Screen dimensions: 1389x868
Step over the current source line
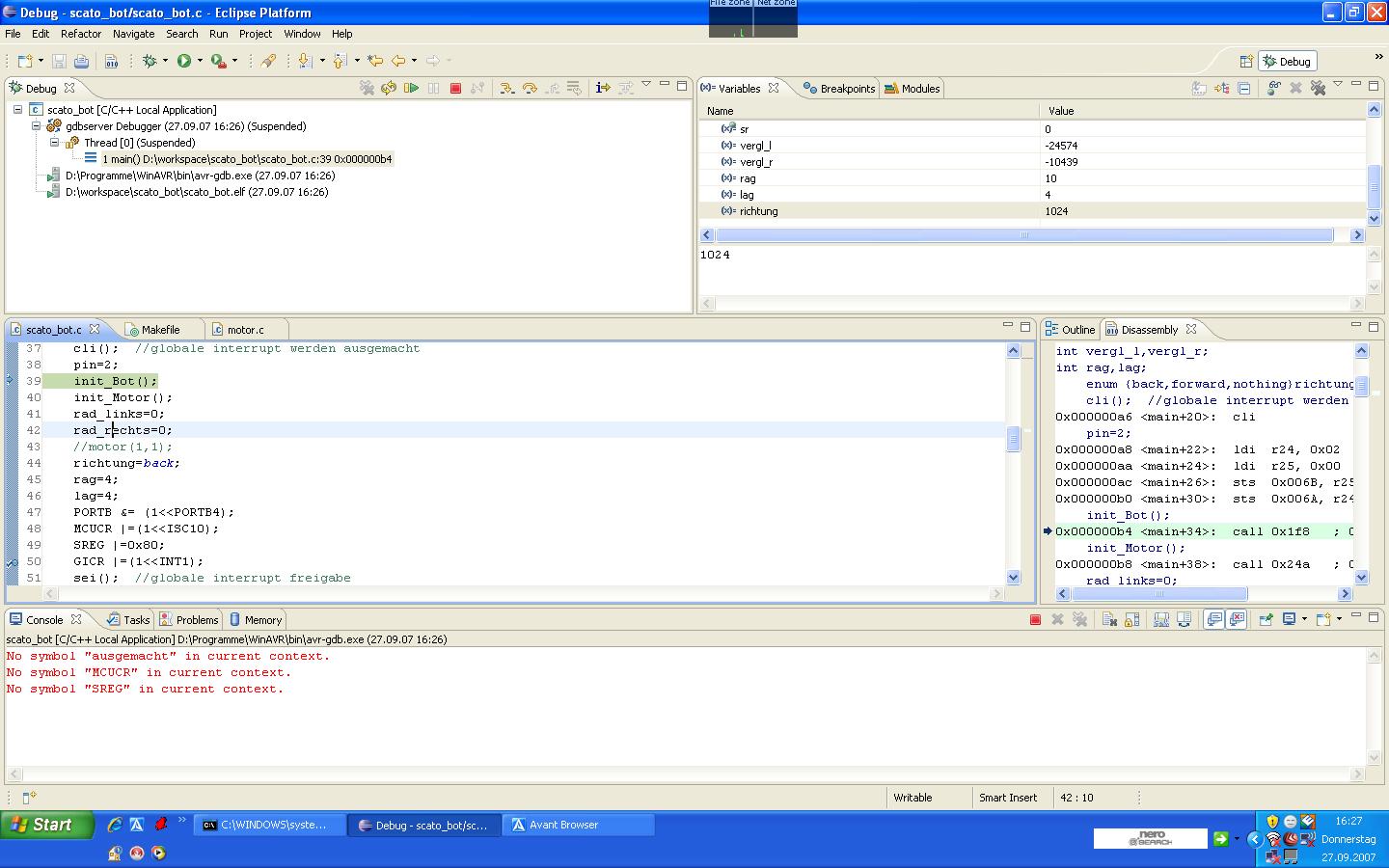click(x=530, y=87)
